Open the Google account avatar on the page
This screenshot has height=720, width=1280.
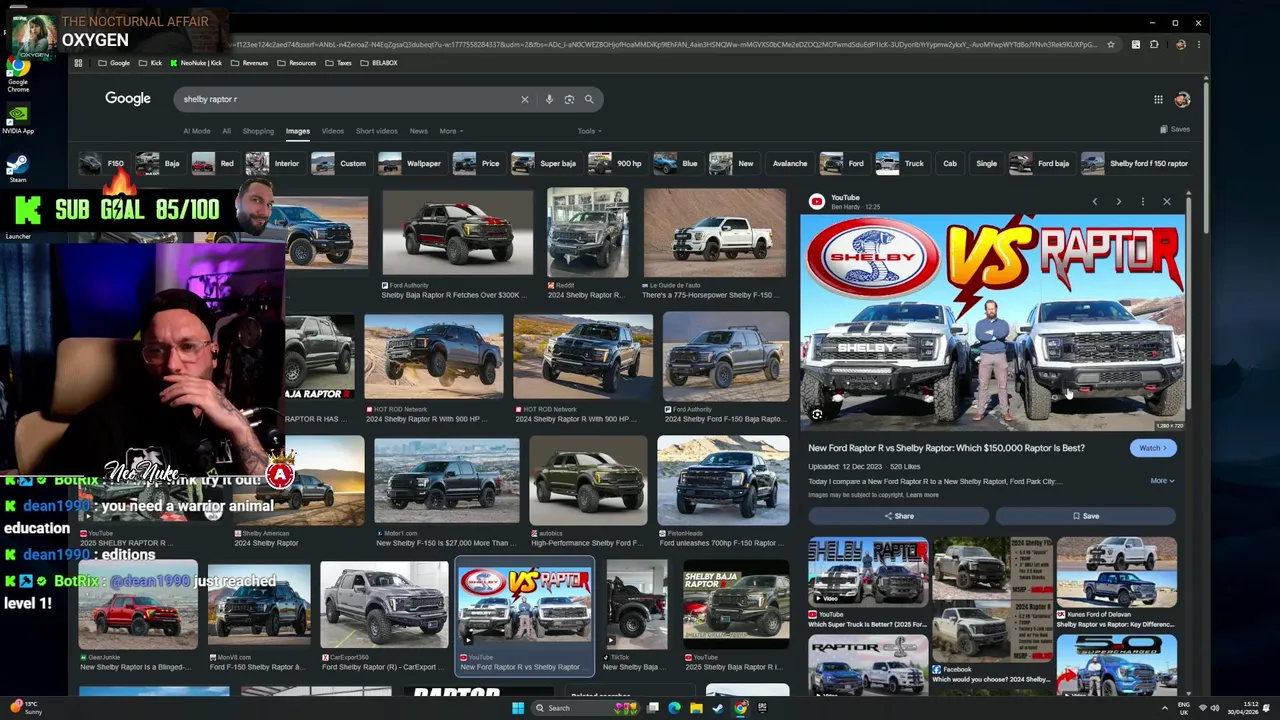[1182, 99]
